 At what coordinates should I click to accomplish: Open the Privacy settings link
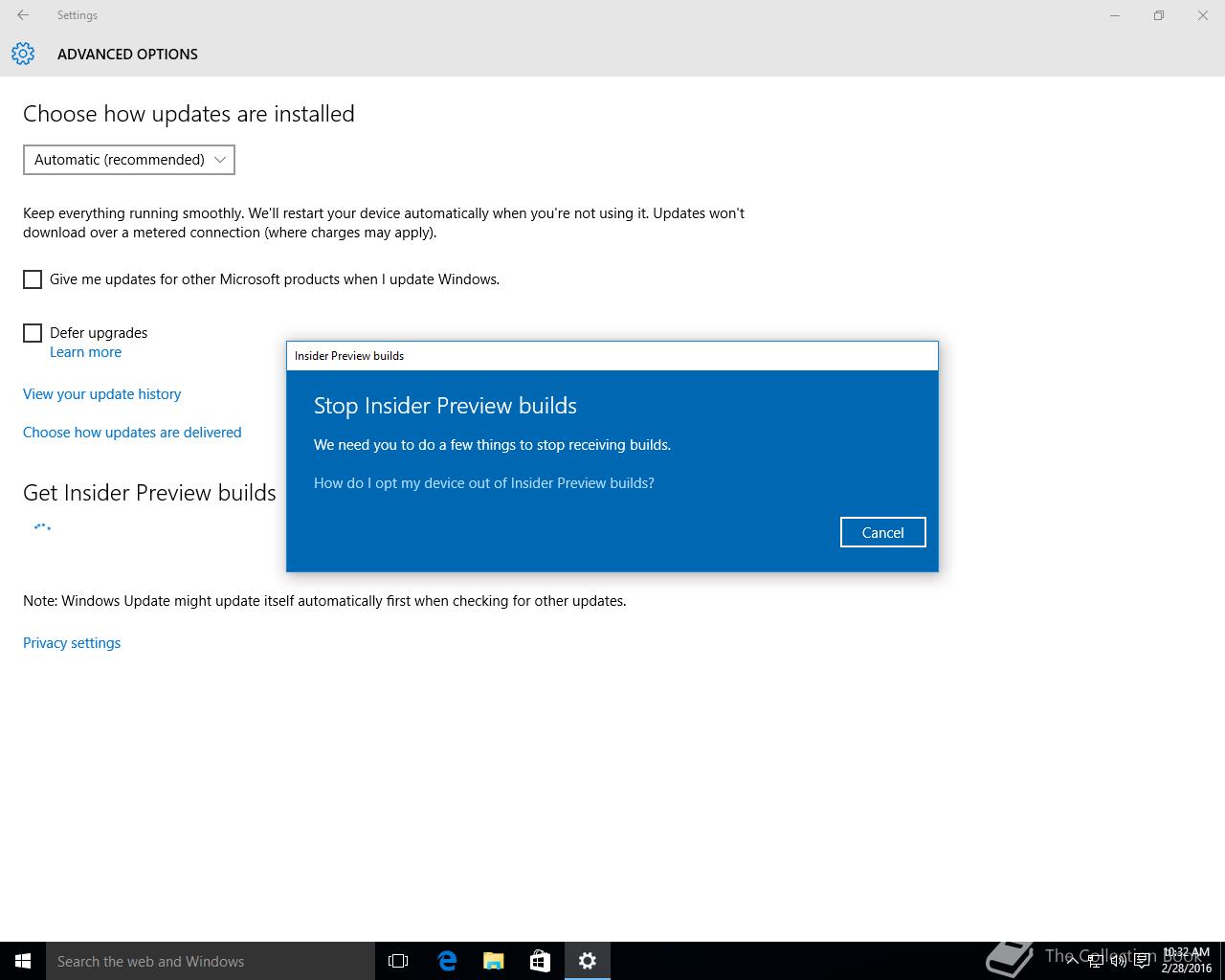coord(72,643)
